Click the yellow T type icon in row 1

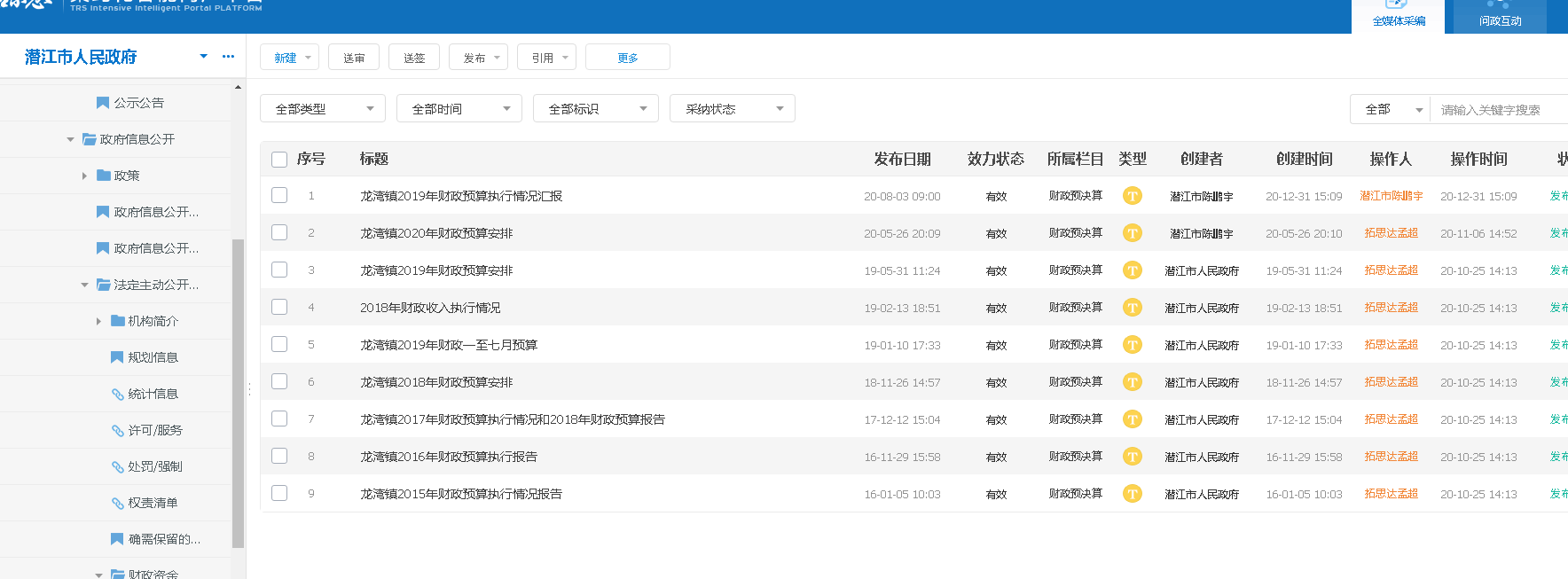coord(1132,196)
